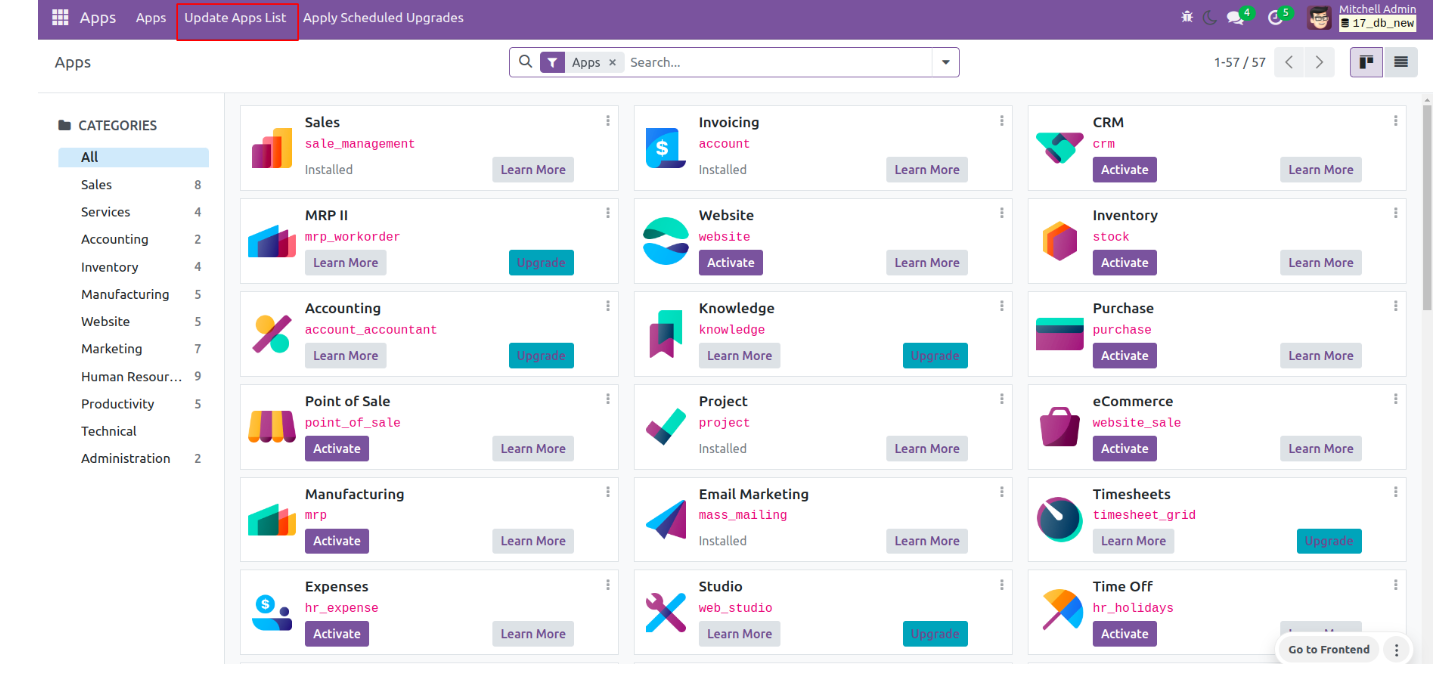1442x700 pixels.
Task: Click the MRP II app icon
Action: [x=272, y=241]
